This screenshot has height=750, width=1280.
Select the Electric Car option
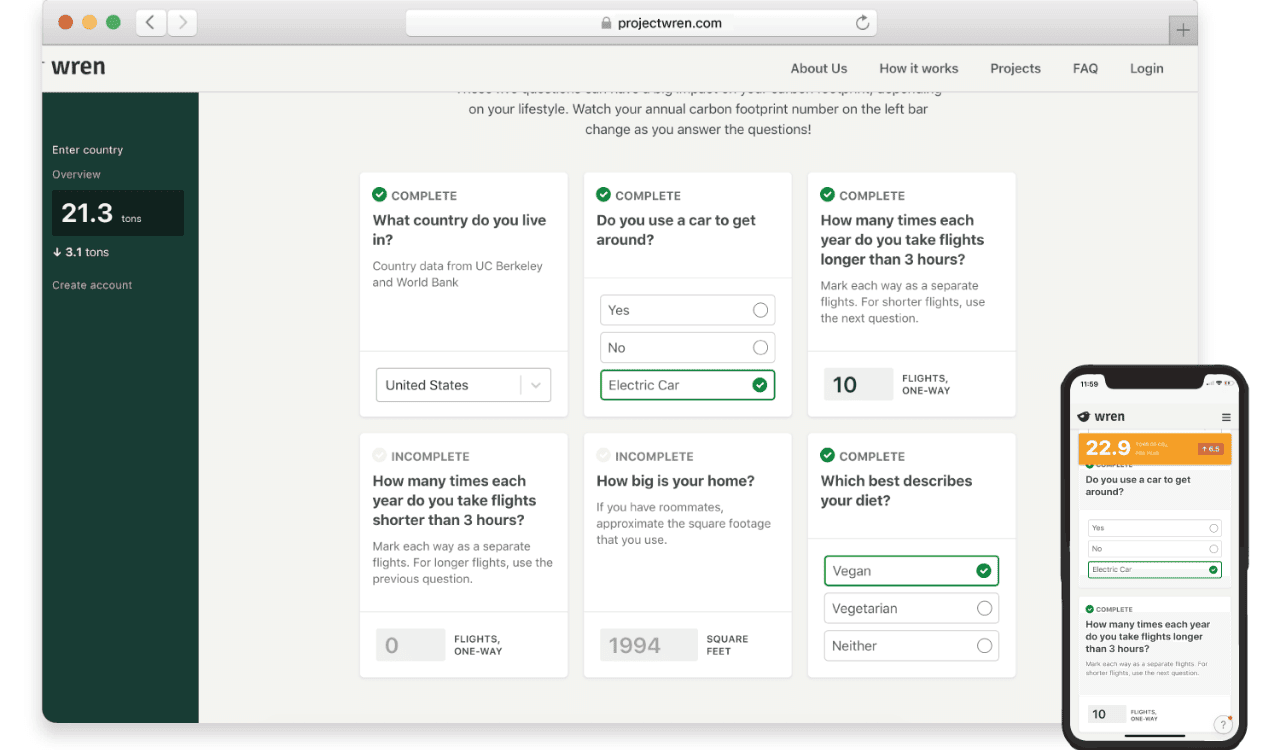click(687, 385)
